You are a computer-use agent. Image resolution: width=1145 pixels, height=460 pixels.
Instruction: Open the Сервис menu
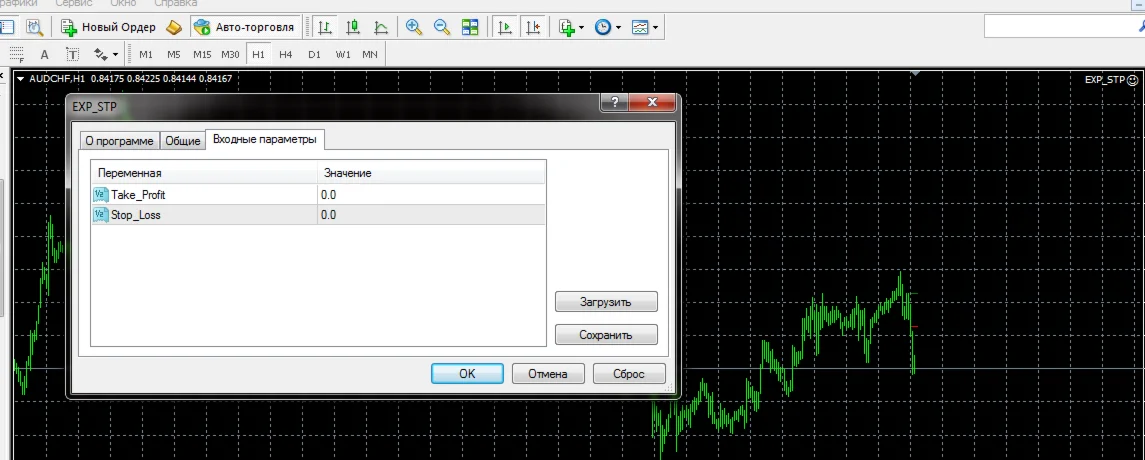click(x=74, y=4)
